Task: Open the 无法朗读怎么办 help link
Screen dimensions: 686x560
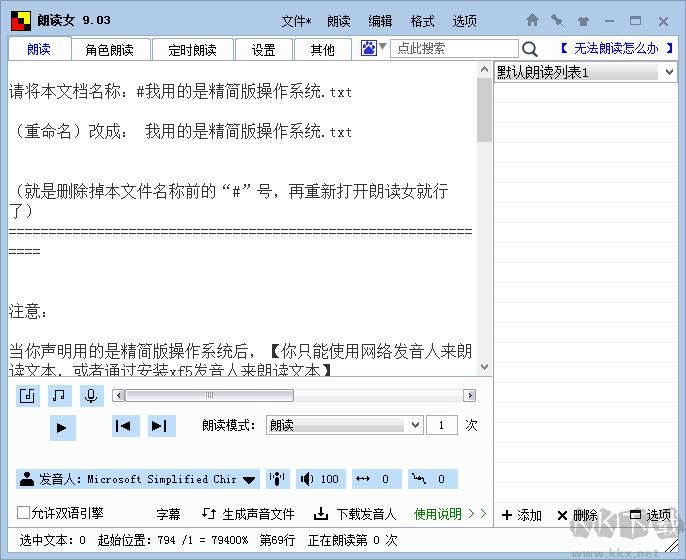Action: [616, 48]
